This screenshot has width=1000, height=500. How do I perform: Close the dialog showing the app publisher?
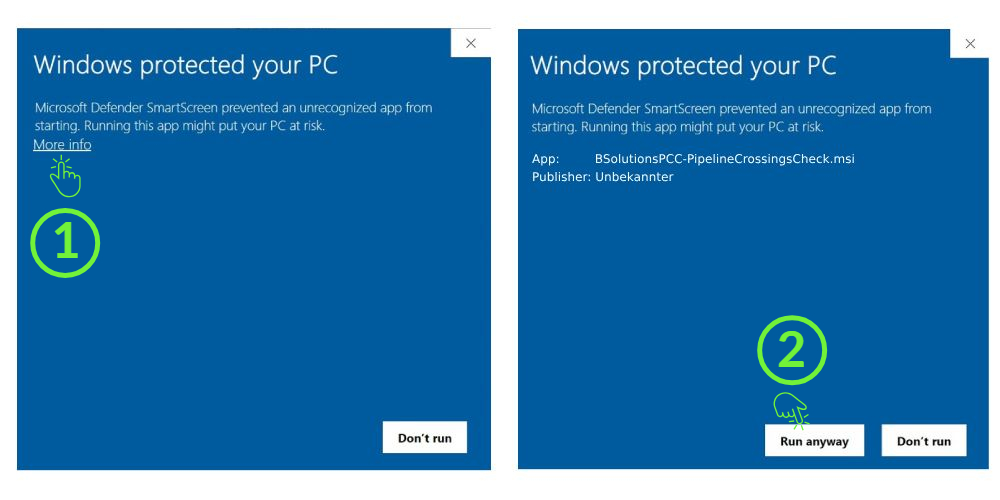click(x=969, y=43)
